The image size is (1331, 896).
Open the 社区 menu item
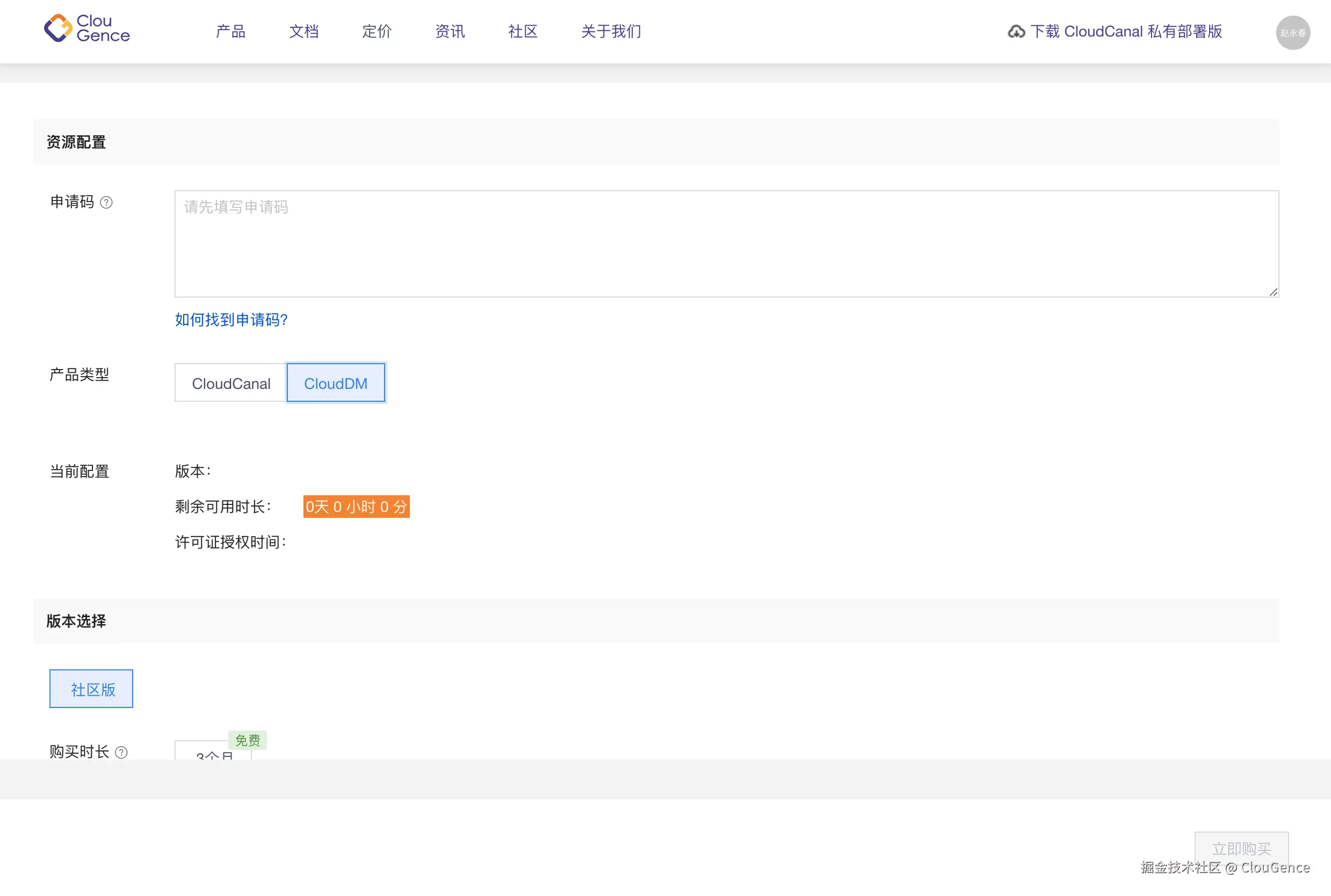(x=523, y=32)
